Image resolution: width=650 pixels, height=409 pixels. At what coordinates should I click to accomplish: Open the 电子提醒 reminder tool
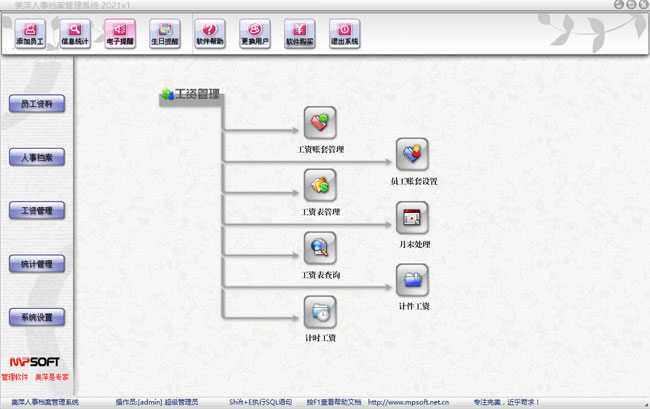pos(120,35)
